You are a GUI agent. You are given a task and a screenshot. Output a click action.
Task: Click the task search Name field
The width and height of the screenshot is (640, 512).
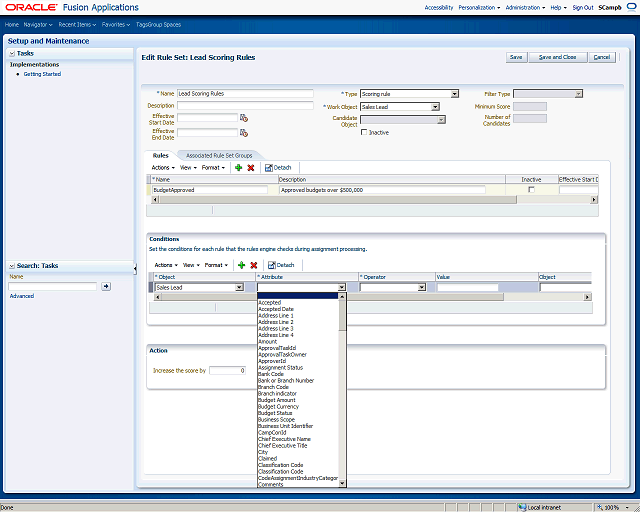point(53,286)
